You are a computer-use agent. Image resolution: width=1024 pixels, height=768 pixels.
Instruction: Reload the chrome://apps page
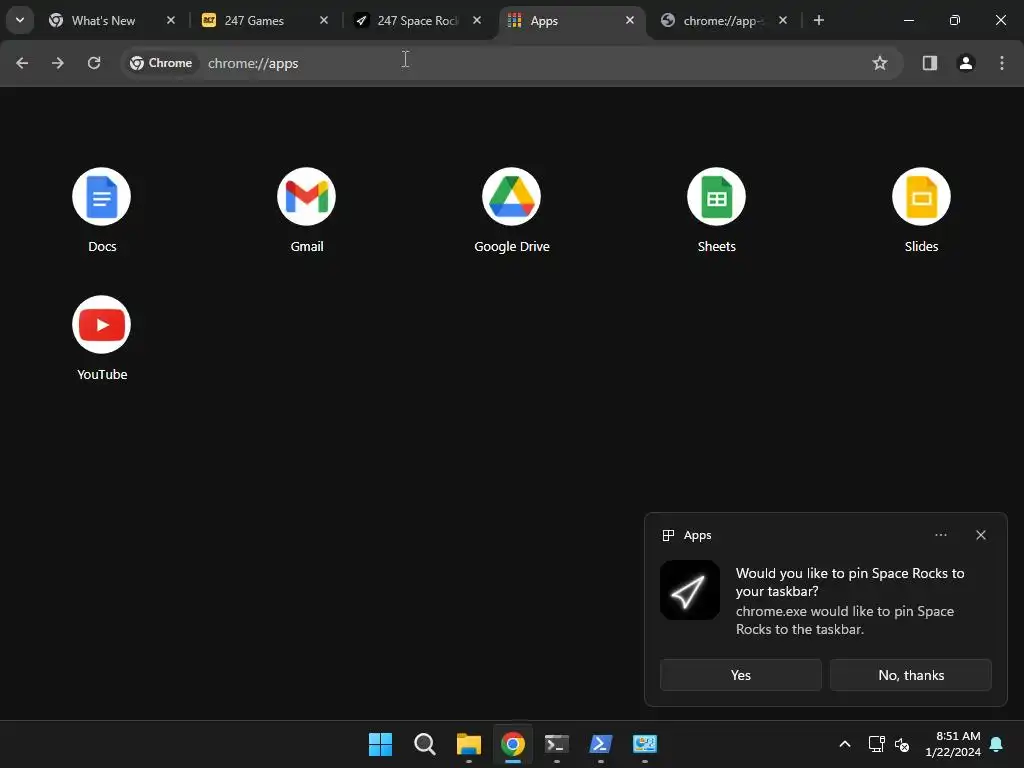94,63
